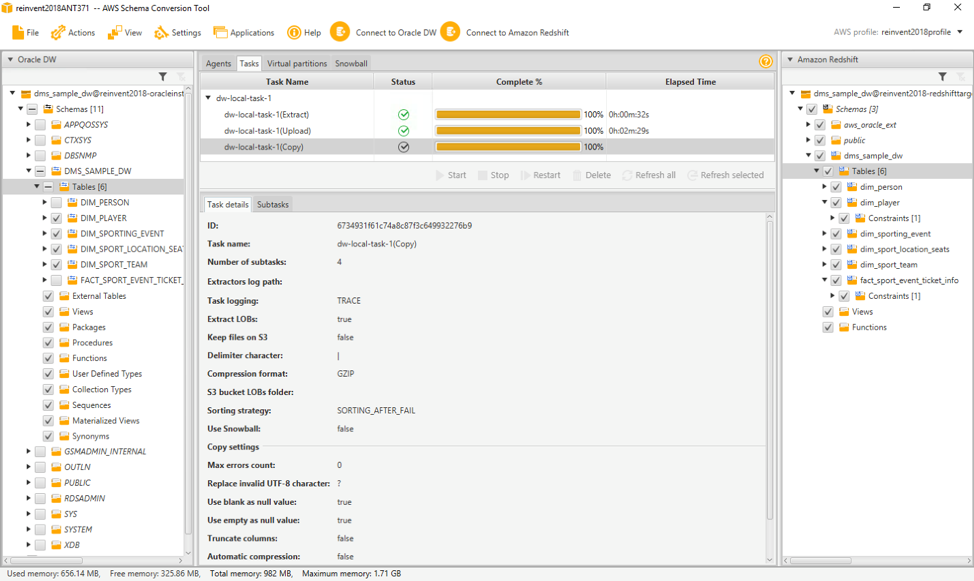The image size is (974, 581).
Task: Uncheck dim_sport_team checkbox in Redshift tree
Action: [x=836, y=265]
